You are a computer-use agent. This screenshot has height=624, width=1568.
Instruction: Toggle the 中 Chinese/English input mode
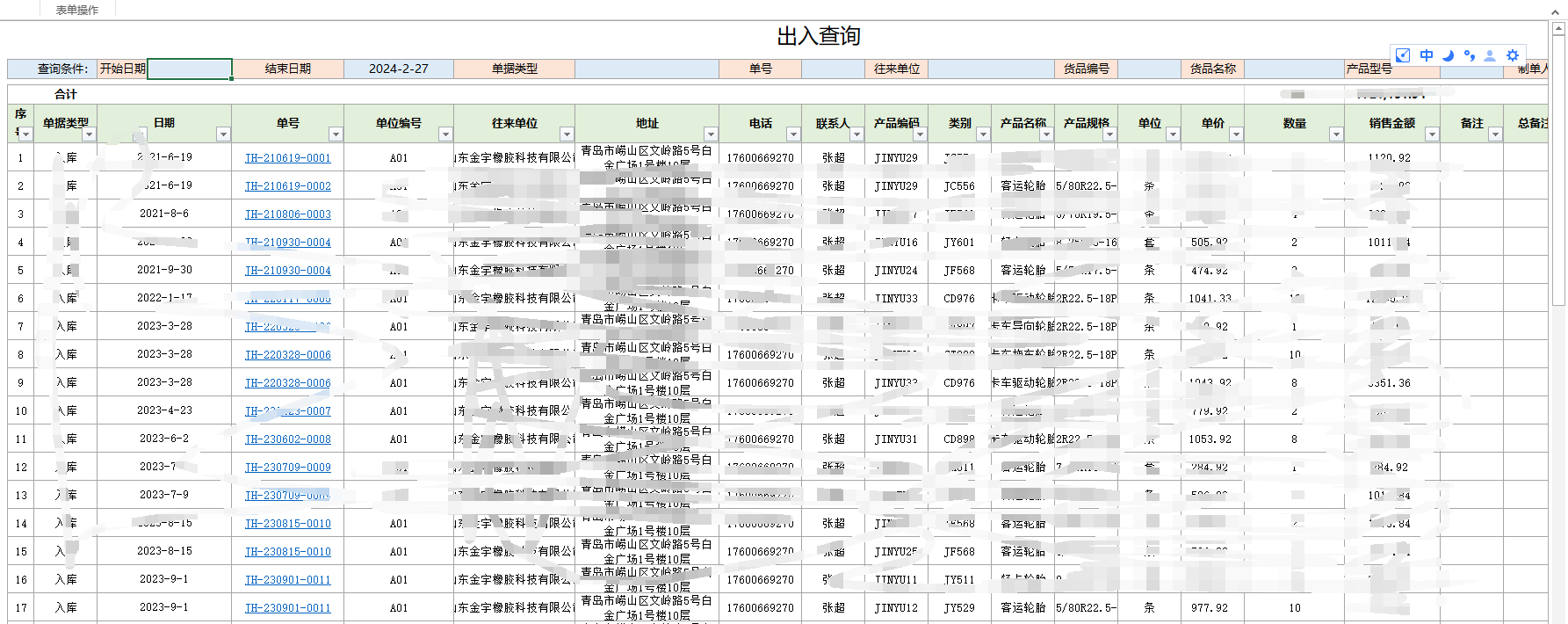point(1427,55)
